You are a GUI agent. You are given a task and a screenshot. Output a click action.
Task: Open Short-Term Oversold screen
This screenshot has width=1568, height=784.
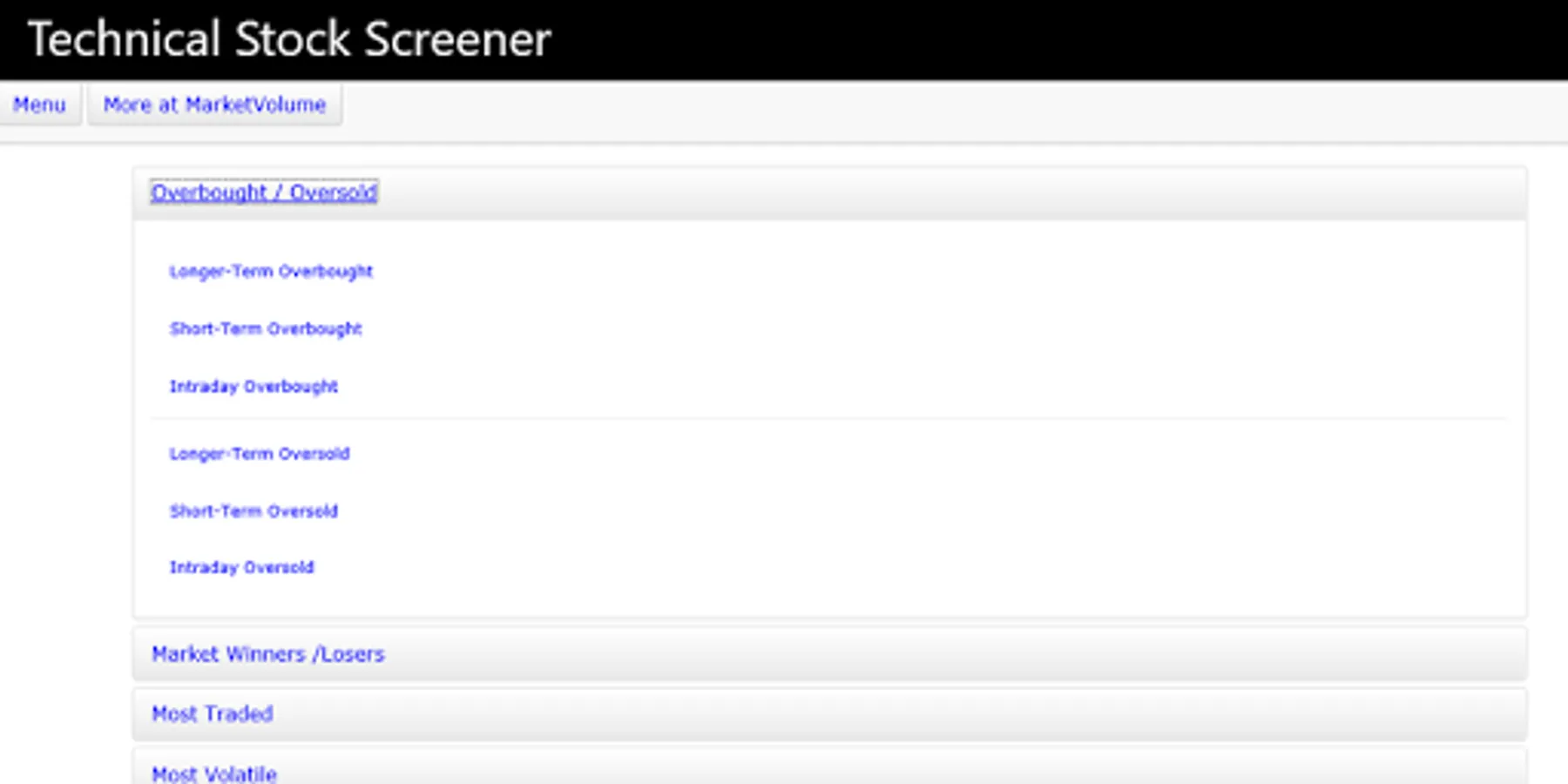[x=253, y=510]
